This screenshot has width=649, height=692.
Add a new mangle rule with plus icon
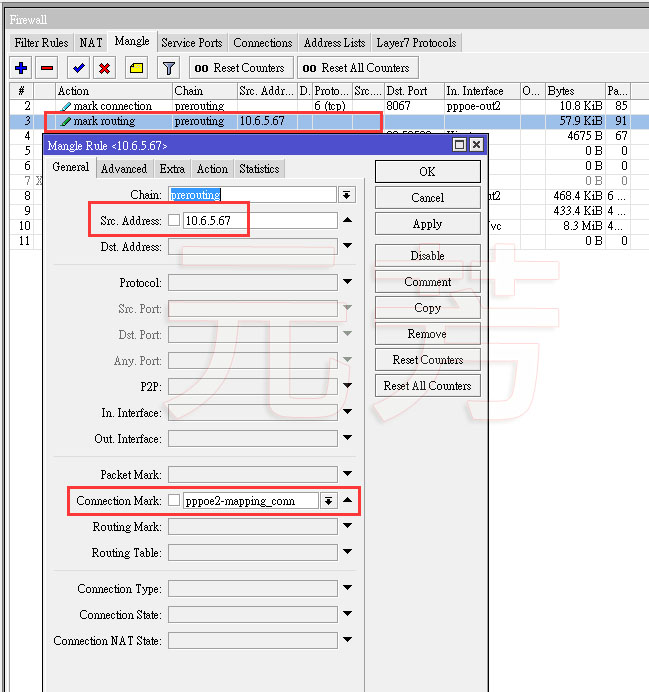click(21, 68)
